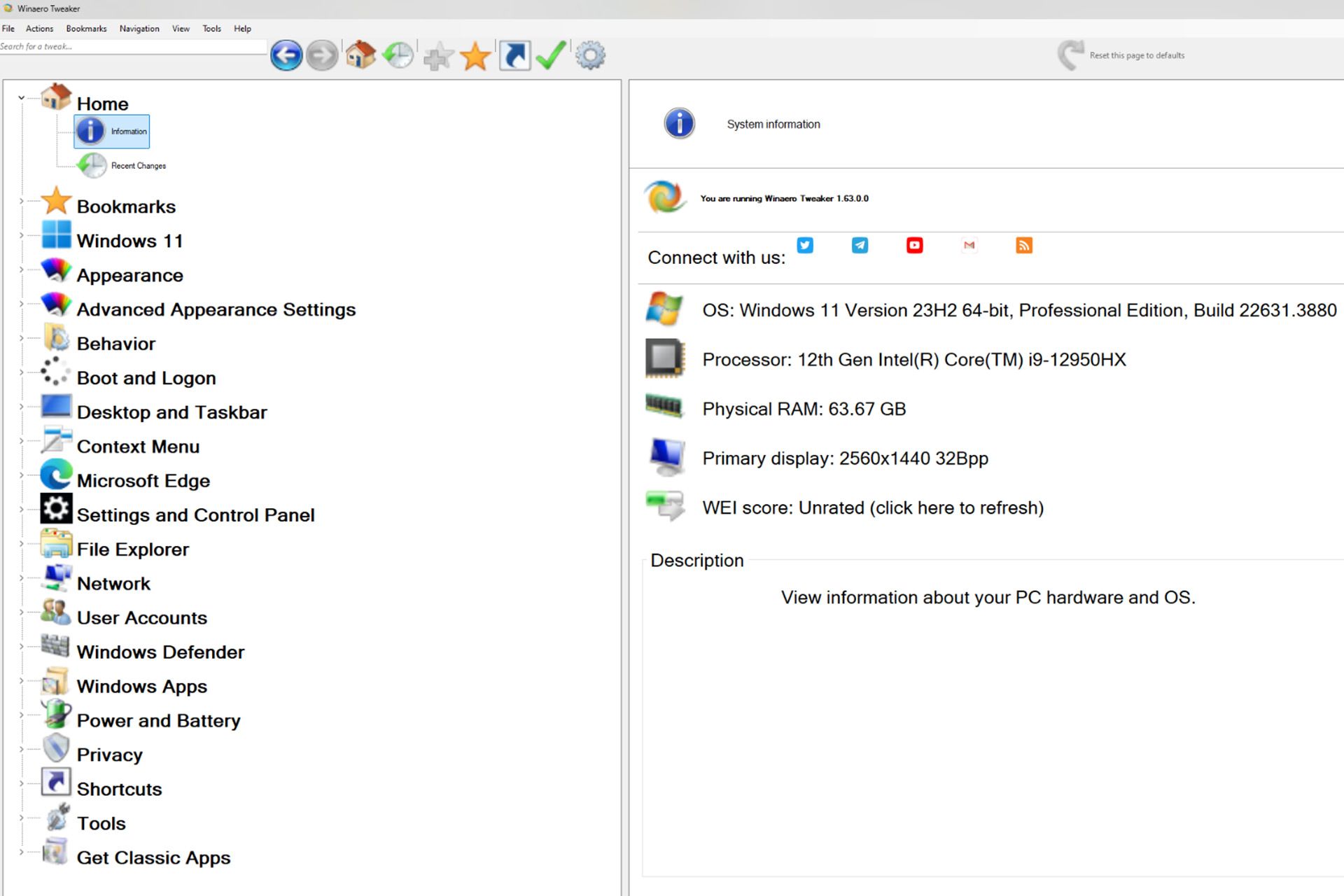The image size is (1344, 896).
Task: Open the YouTube social link icon
Action: (914, 245)
